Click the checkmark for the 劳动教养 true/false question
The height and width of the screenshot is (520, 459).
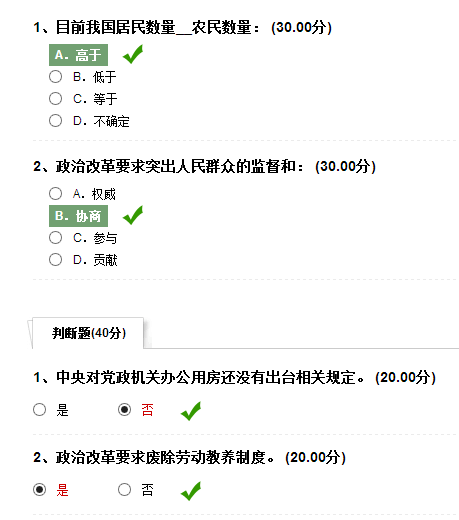(x=191, y=491)
